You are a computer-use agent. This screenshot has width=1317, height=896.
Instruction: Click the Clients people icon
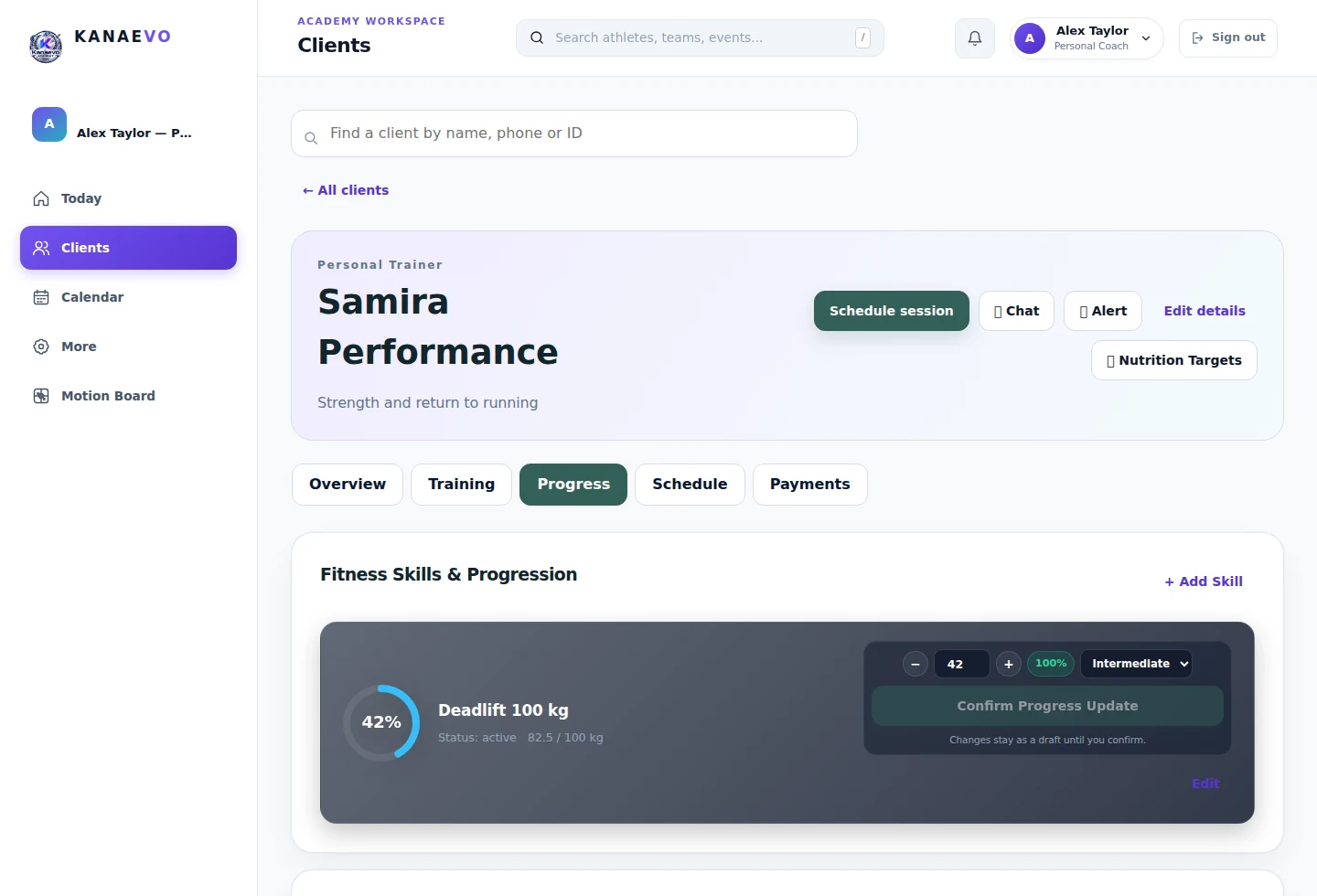41,248
